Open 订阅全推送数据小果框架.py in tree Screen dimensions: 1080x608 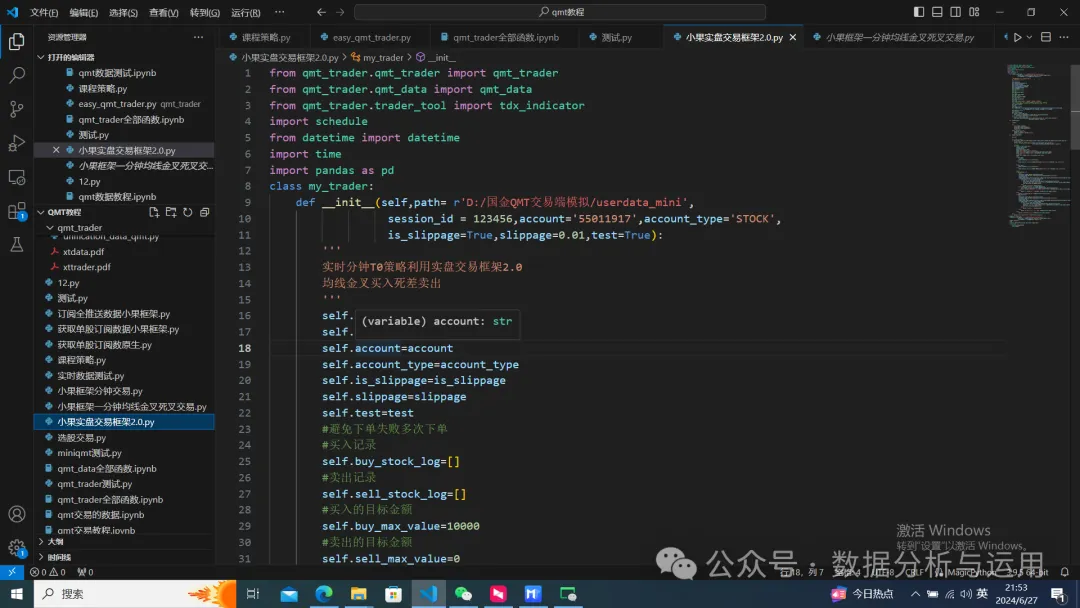[x=113, y=313]
